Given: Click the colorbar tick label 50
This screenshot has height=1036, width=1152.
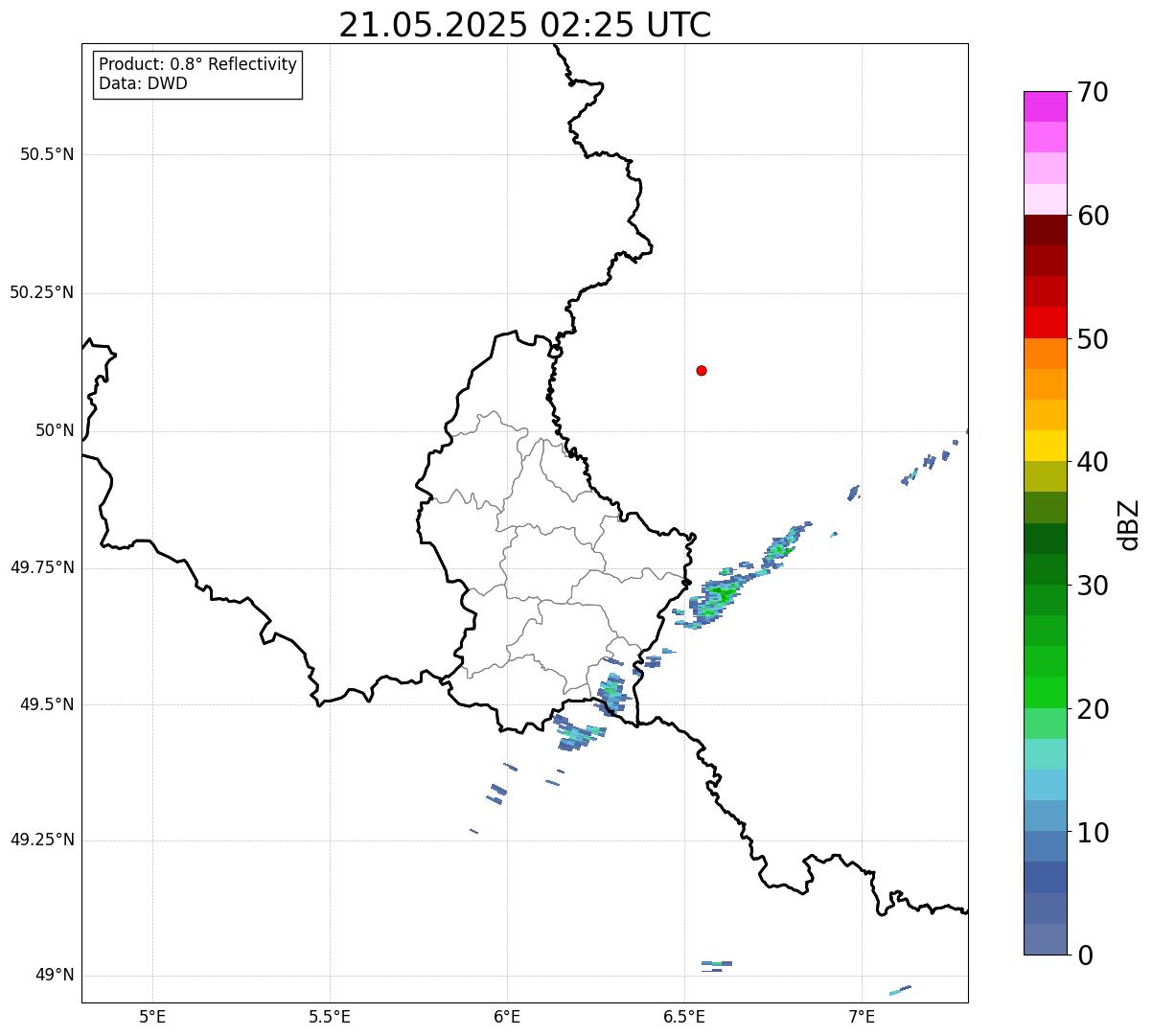Looking at the screenshot, I should point(1093,339).
